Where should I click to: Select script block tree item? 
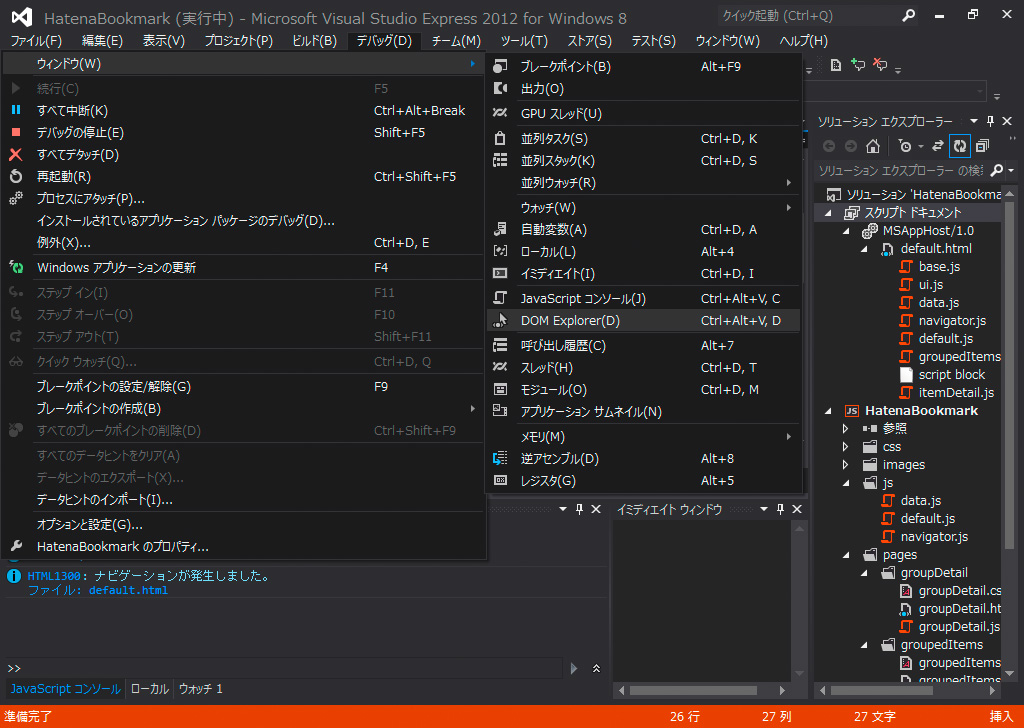(952, 375)
